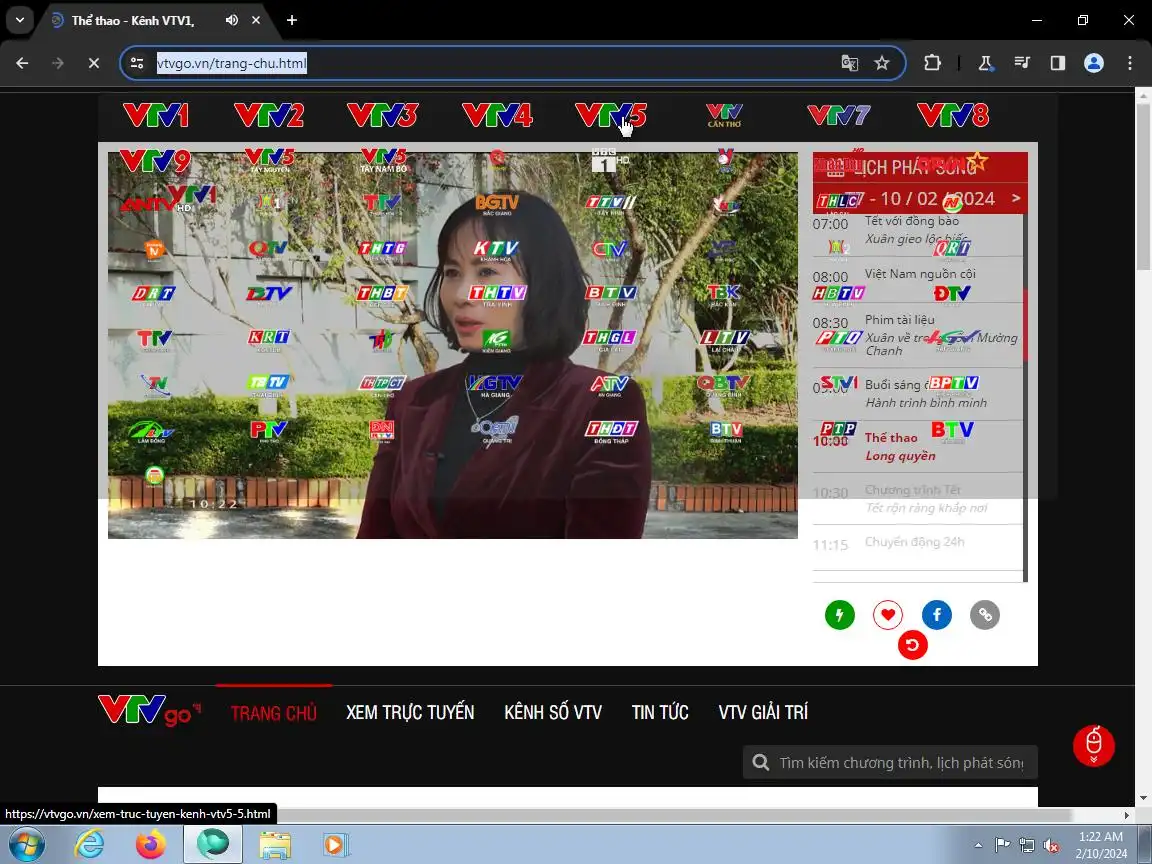This screenshot has width=1152, height=864.
Task: Click the VTVgo logo link
Action: [149, 710]
